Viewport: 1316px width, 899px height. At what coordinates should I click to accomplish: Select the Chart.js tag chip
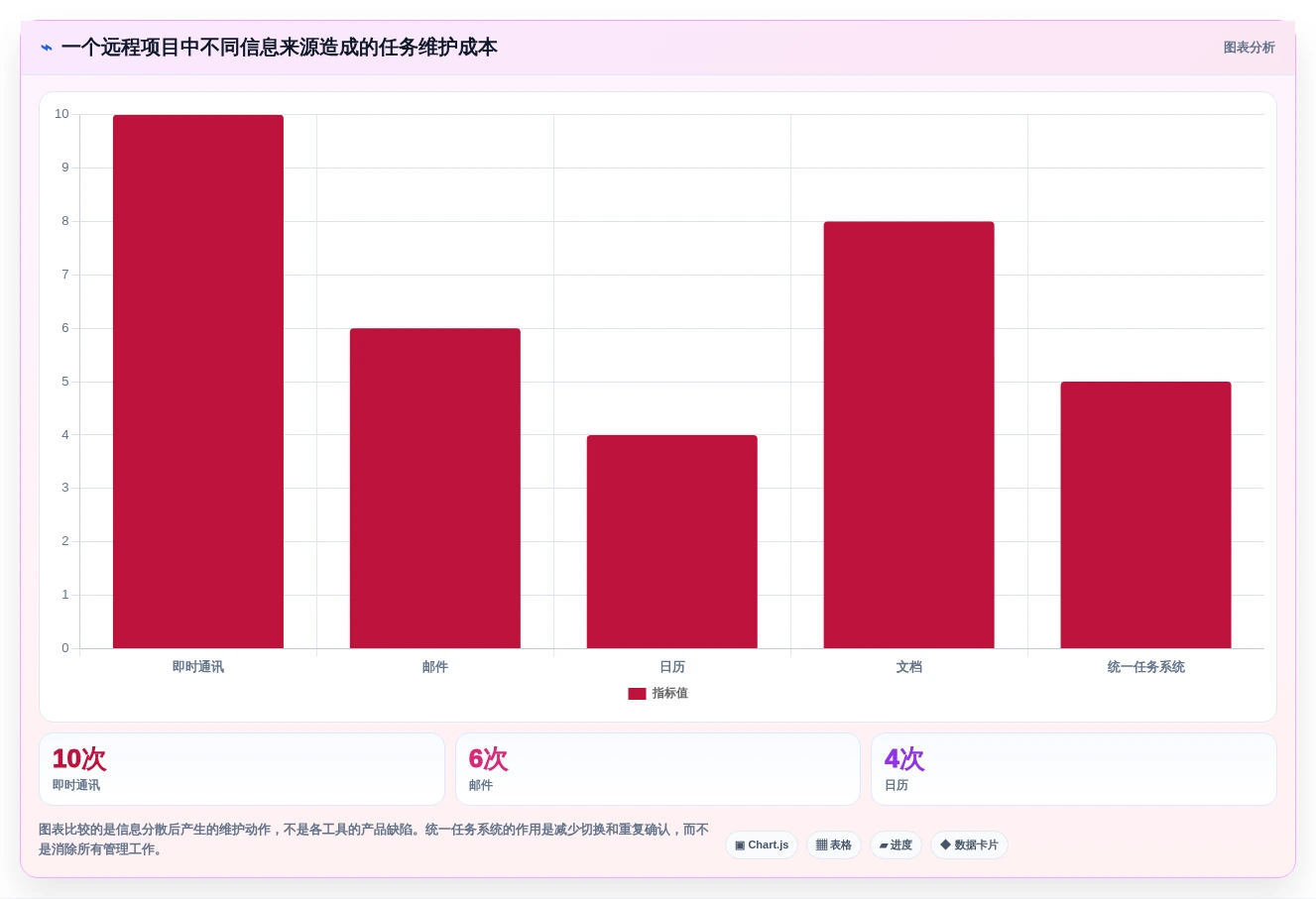point(762,845)
